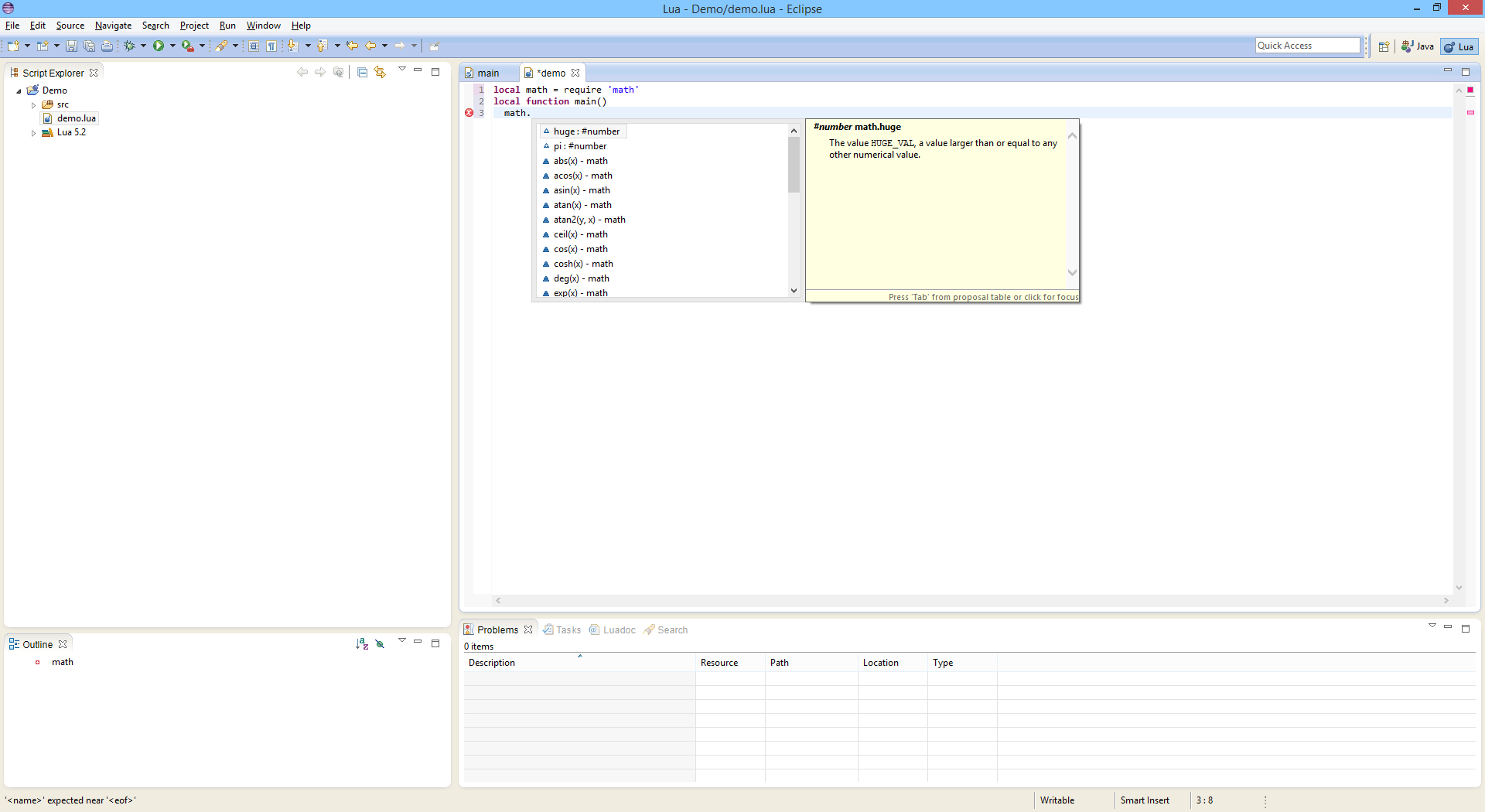
Task: Select atan2(y, x) - math proposal
Action: coord(589,220)
